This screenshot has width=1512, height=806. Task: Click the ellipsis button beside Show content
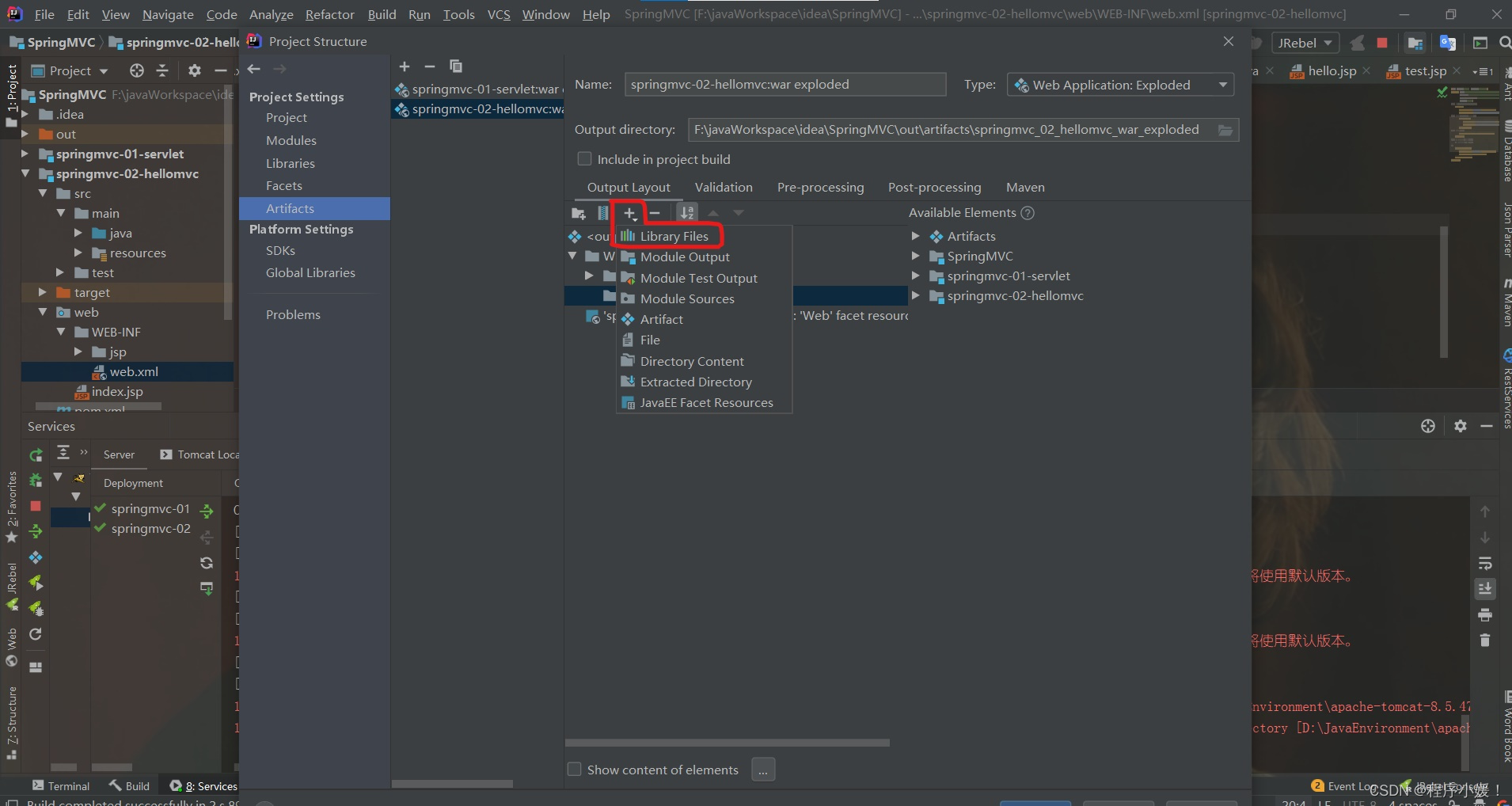click(x=763, y=770)
